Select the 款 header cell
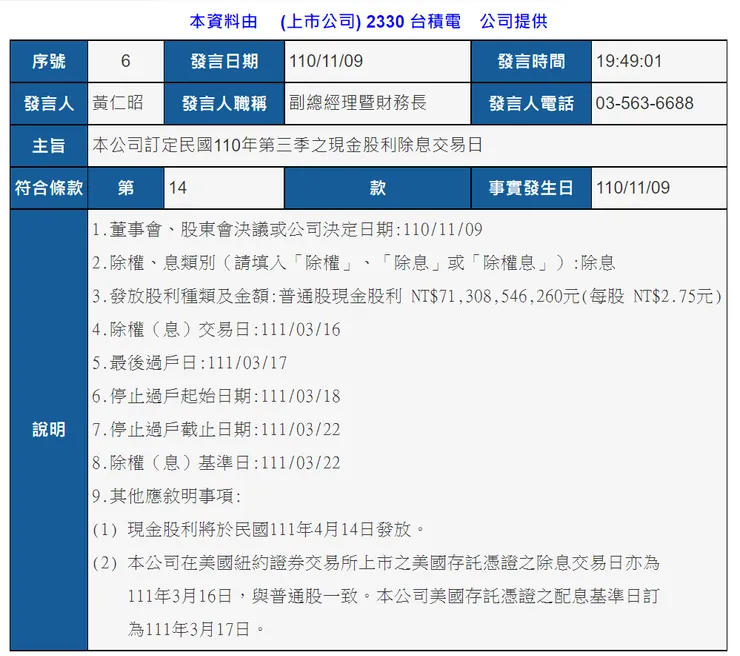This screenshot has width=740, height=656. click(x=378, y=188)
